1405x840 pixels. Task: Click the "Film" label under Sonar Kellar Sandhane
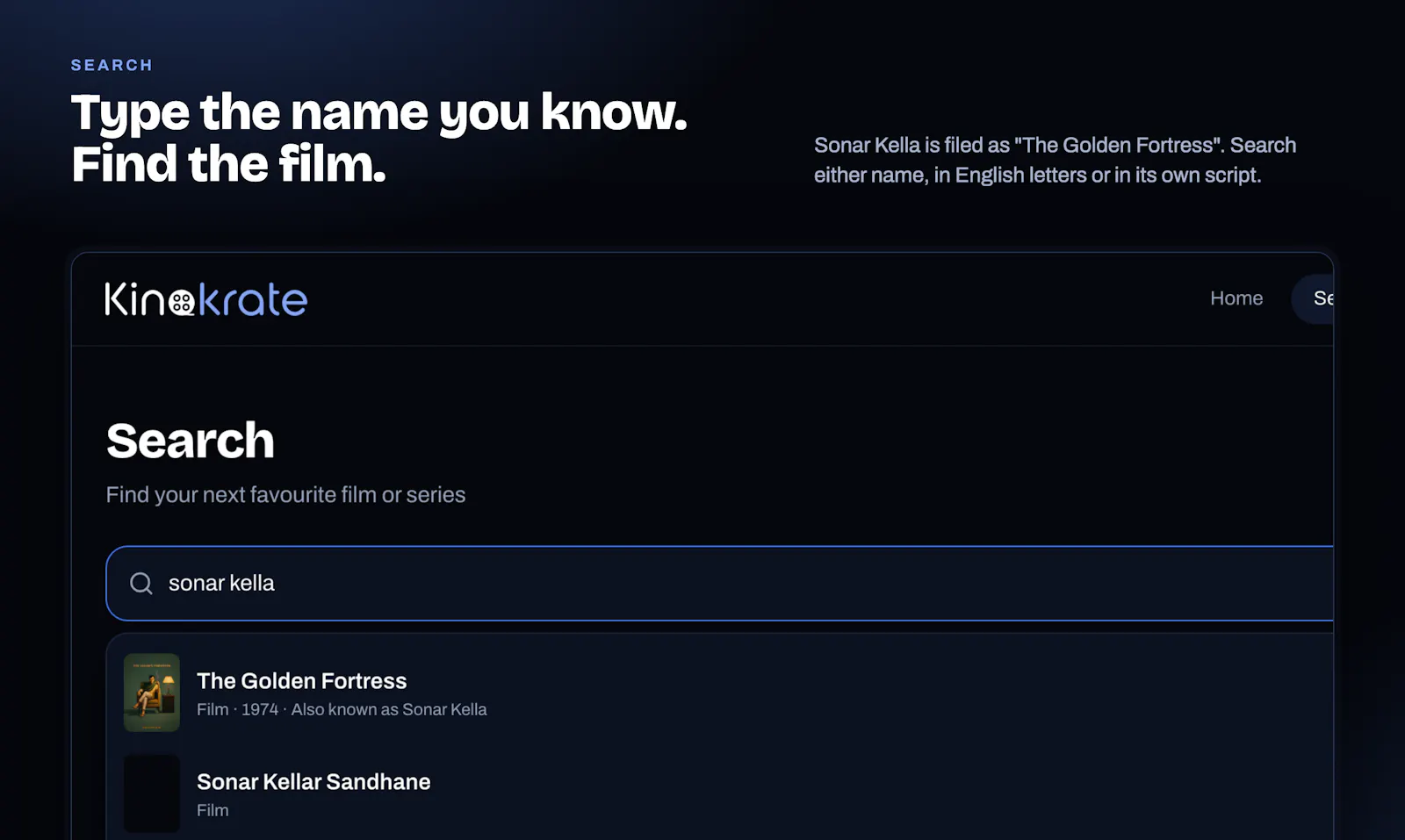pos(213,810)
